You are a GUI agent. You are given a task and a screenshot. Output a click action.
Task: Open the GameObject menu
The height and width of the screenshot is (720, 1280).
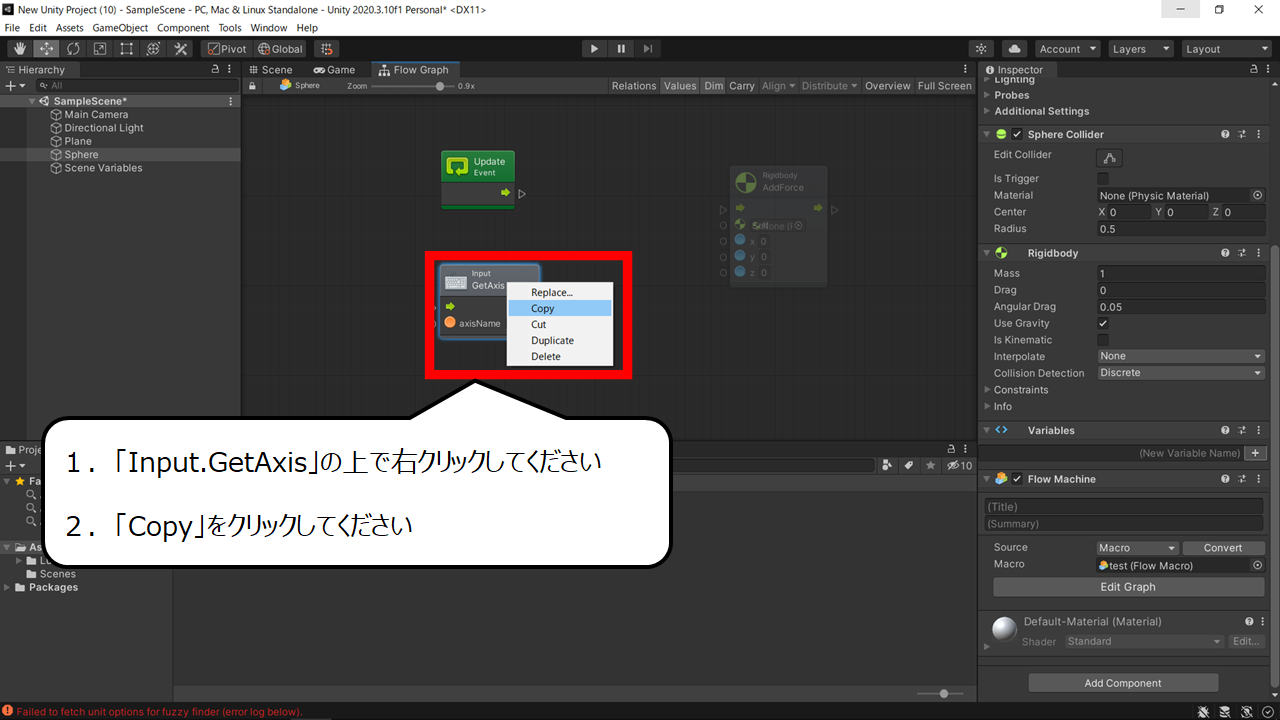120,28
